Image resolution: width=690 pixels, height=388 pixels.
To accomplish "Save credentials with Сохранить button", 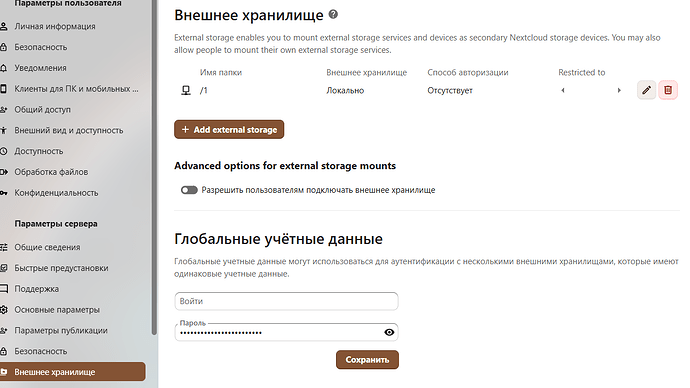I will [367, 359].
